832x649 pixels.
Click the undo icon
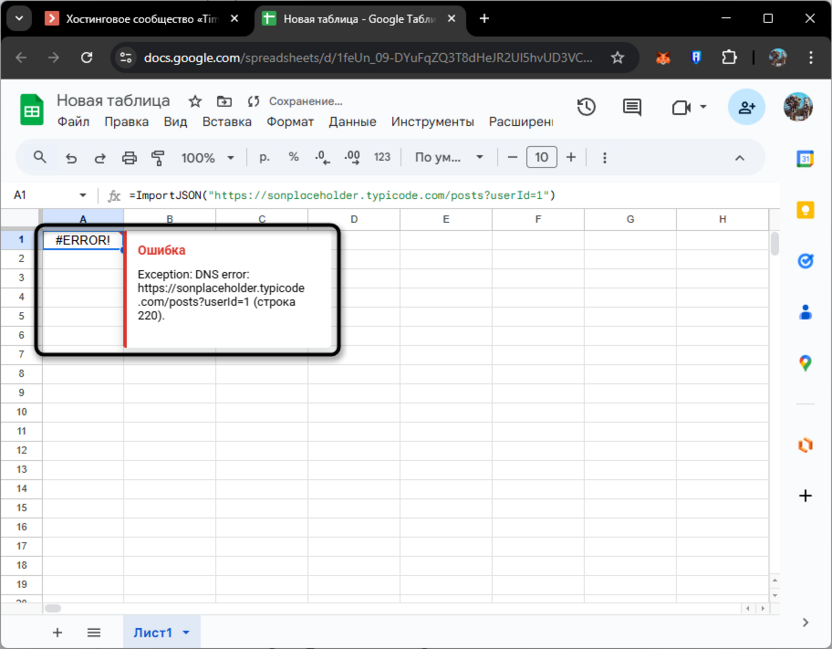69,157
